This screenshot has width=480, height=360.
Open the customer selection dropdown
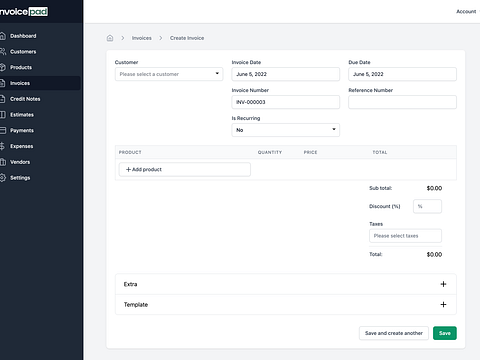coord(169,74)
